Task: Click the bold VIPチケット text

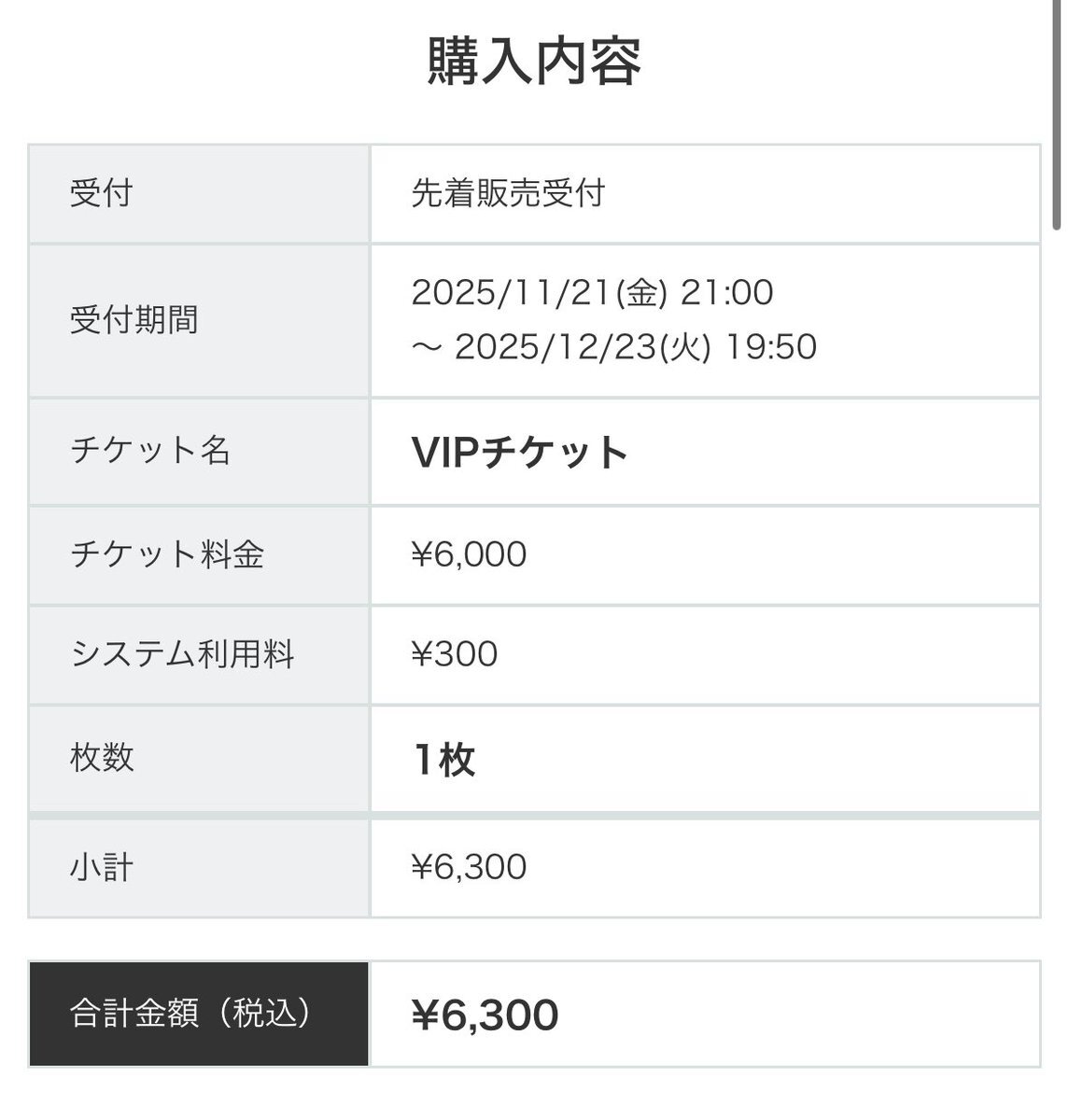Action: (x=520, y=453)
